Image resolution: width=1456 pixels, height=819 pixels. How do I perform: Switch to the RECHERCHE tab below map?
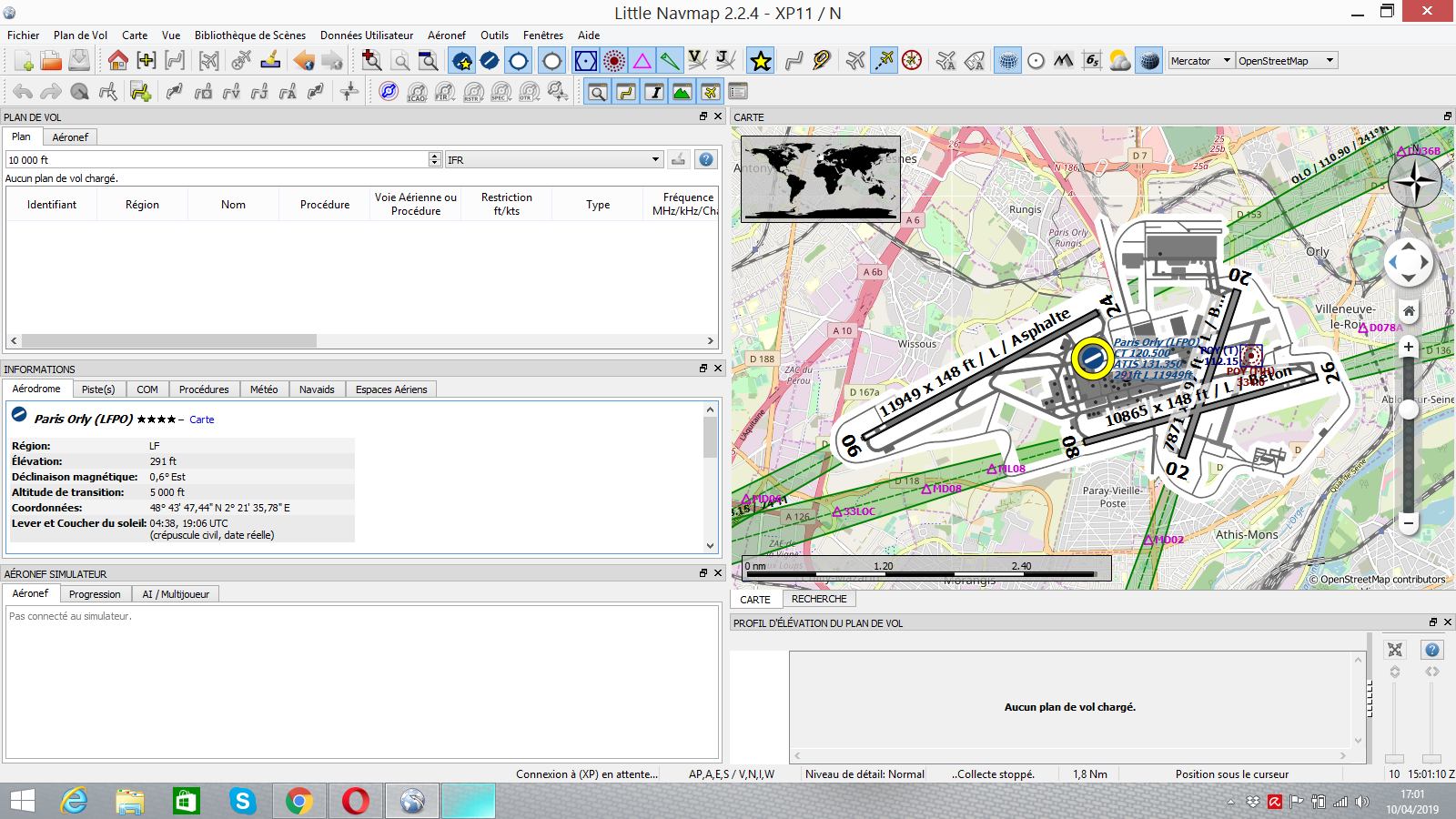(x=818, y=599)
